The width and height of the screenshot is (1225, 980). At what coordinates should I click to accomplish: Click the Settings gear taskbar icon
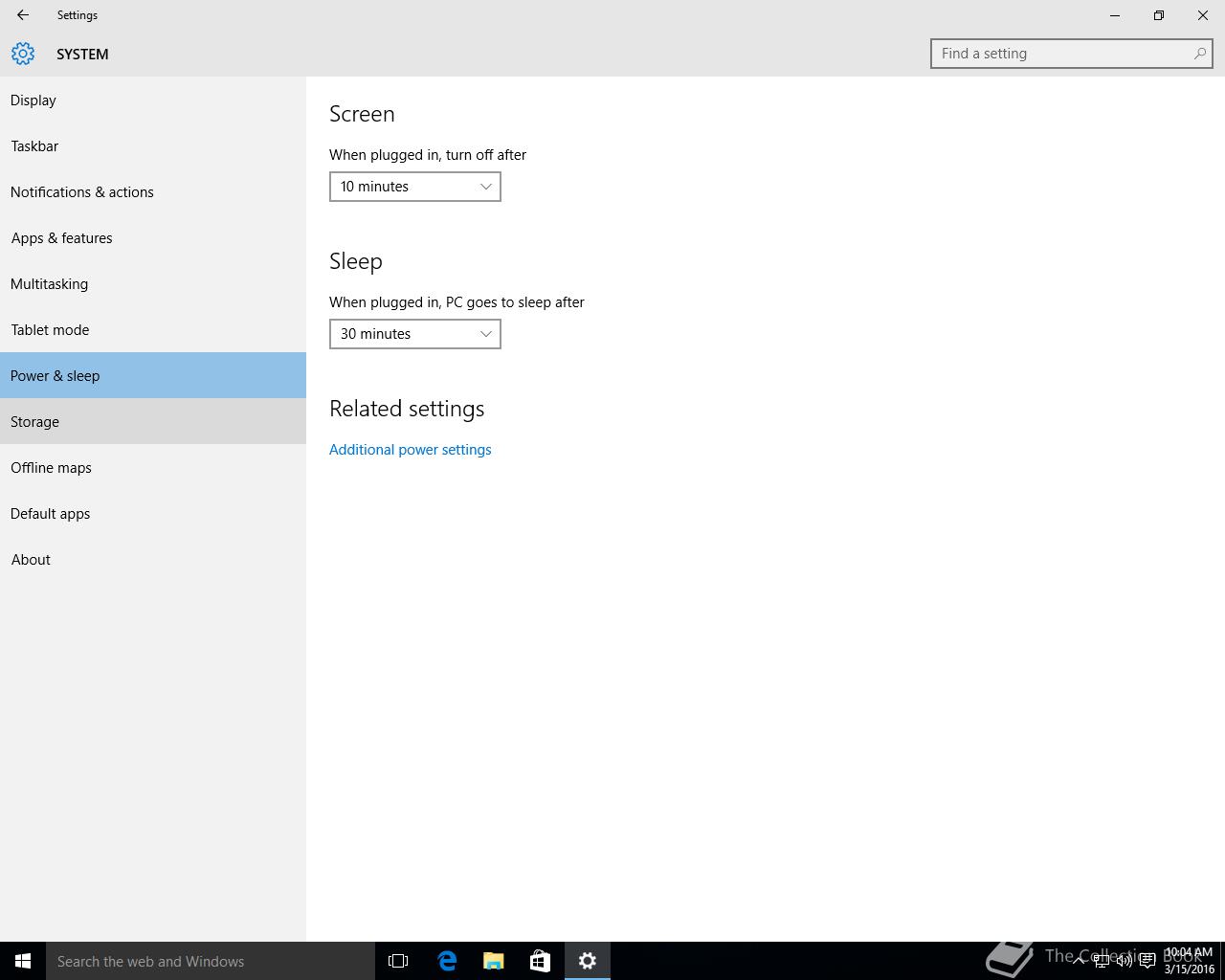588,961
